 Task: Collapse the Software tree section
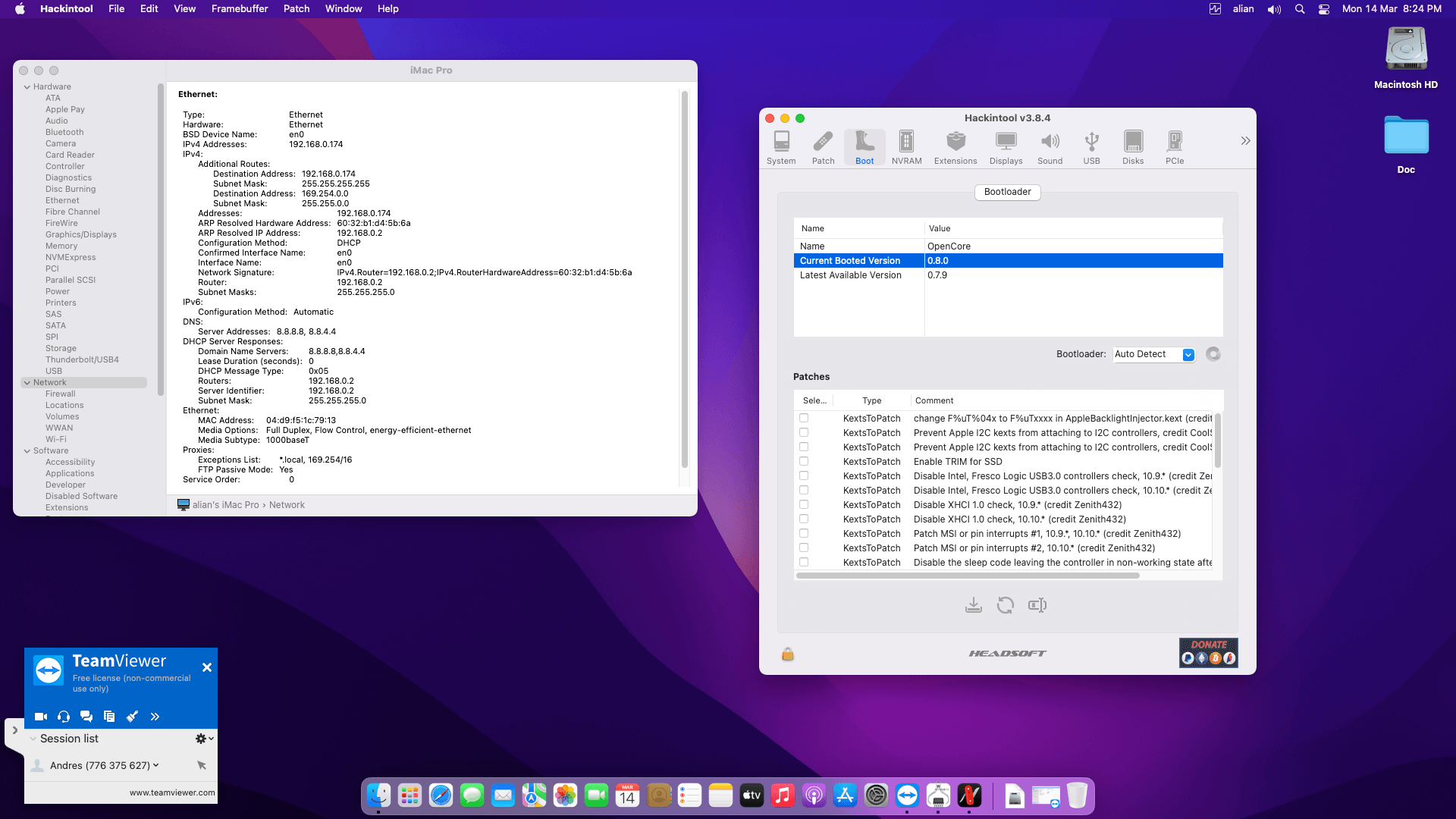[27, 451]
